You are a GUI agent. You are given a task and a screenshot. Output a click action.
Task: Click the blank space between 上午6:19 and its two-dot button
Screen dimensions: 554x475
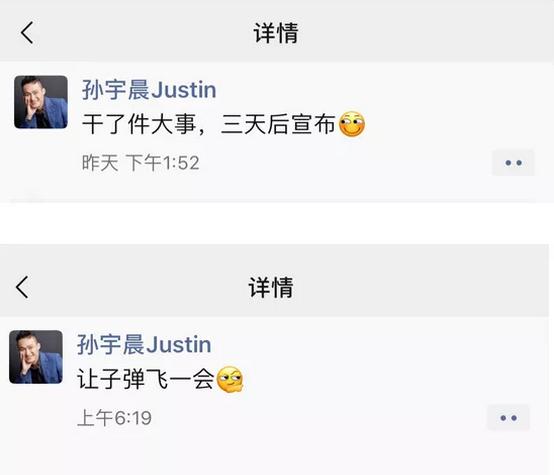[319, 418]
